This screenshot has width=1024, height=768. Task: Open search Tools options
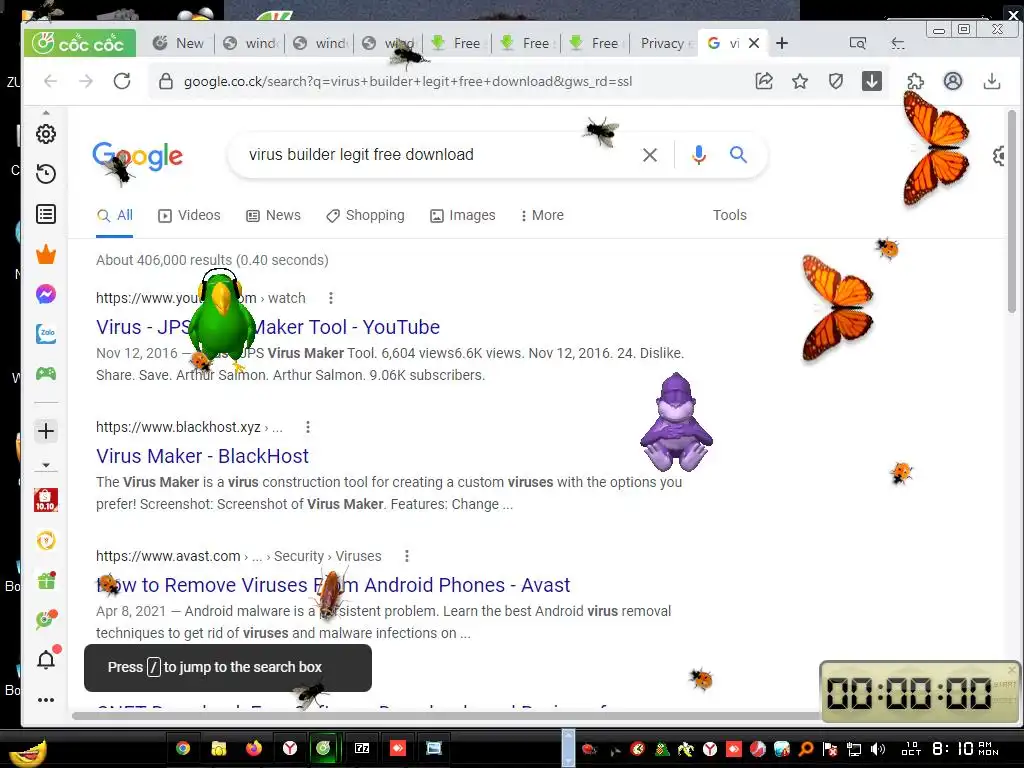tap(729, 216)
